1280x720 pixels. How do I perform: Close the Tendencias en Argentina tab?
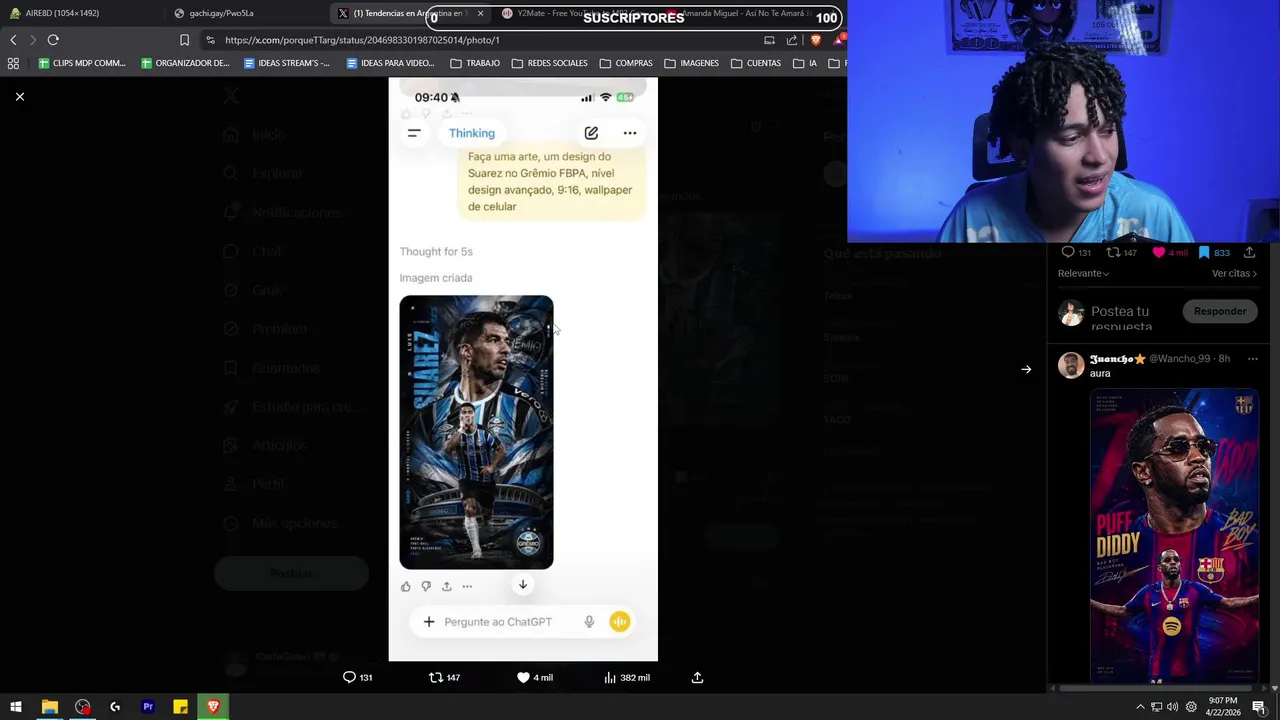click(480, 13)
